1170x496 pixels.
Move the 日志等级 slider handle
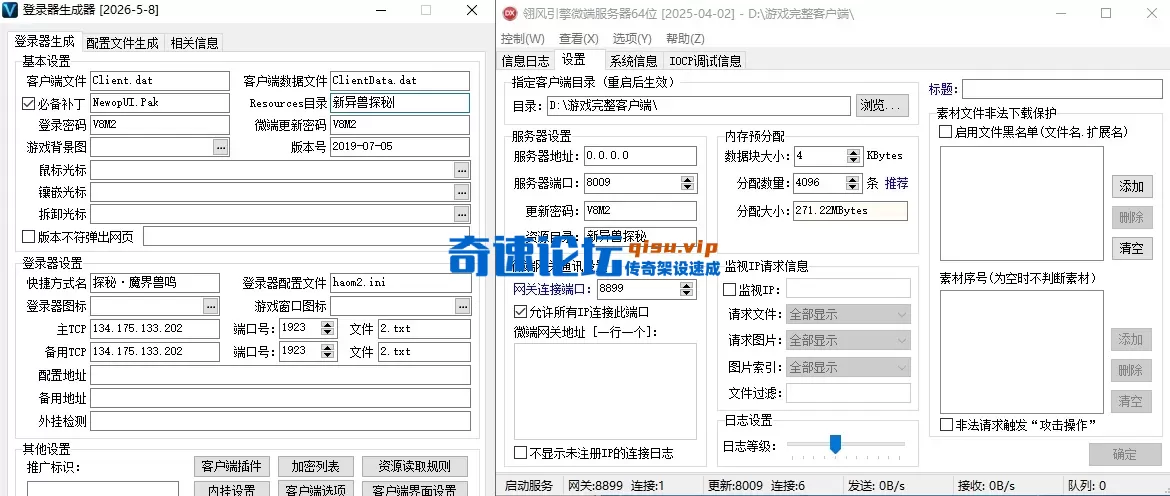click(x=836, y=445)
